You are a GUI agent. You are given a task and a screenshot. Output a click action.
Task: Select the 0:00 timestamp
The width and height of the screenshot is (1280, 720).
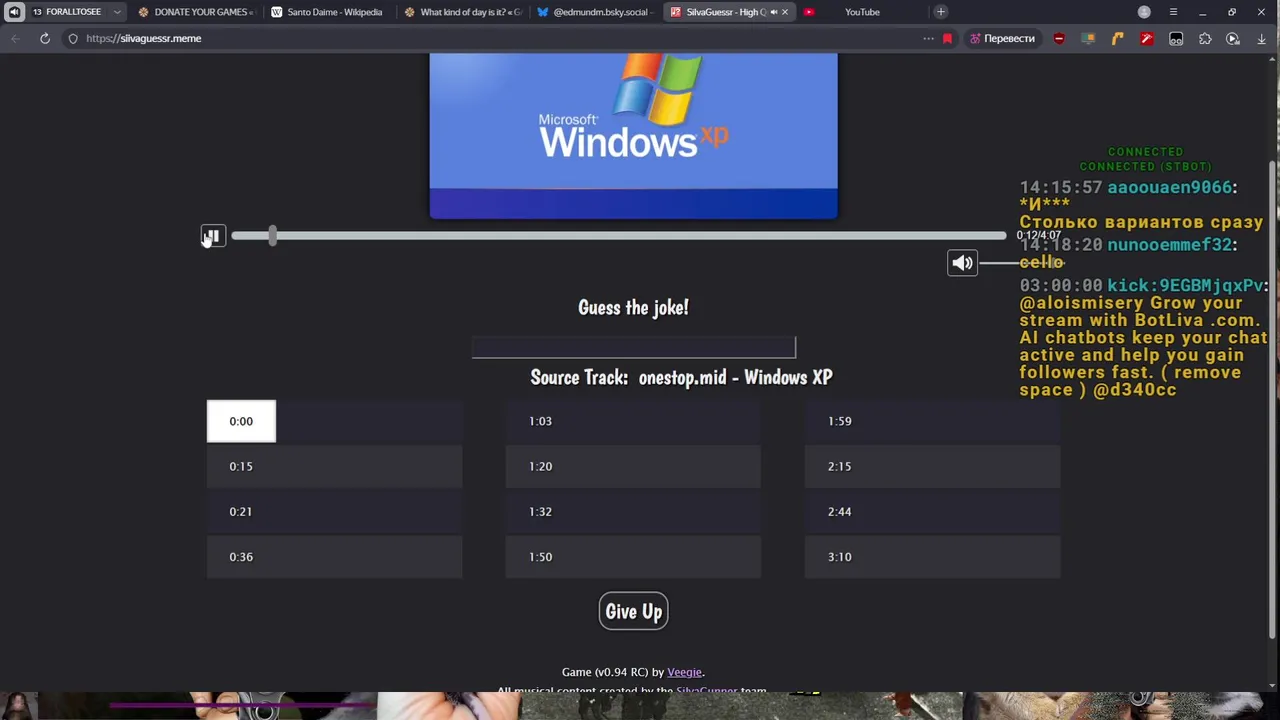(x=241, y=421)
